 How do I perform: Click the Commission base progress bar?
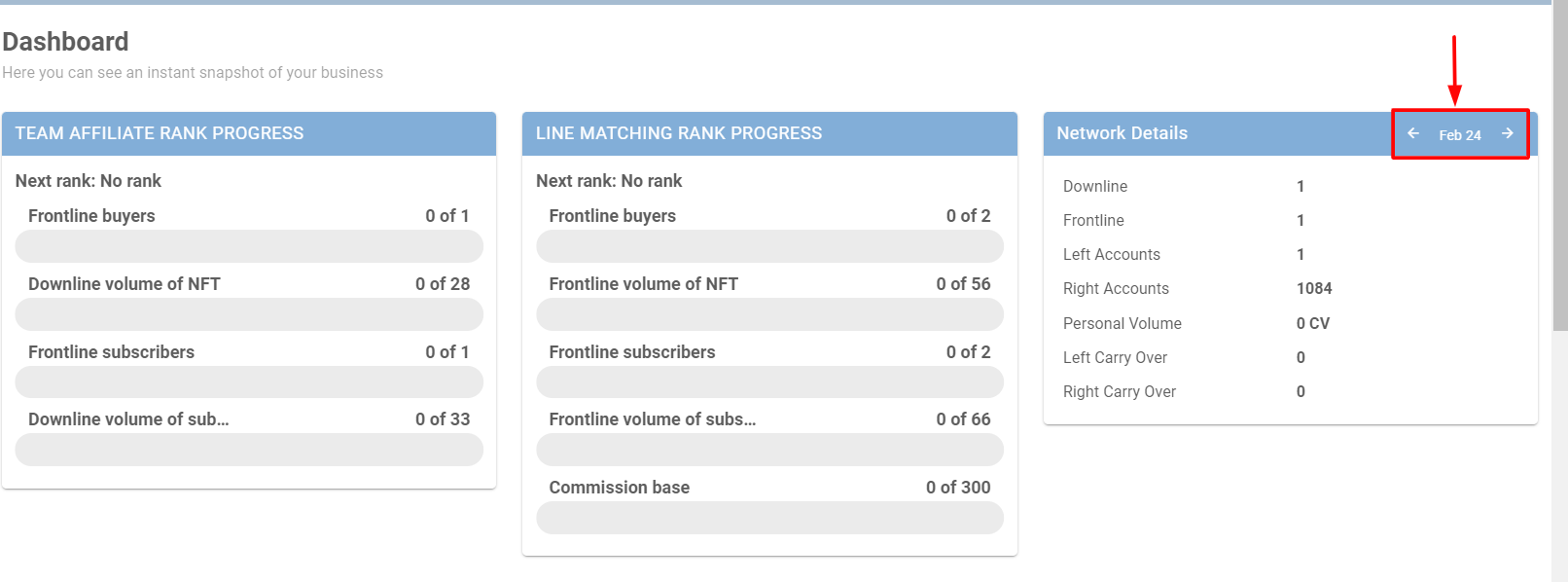pos(769,518)
